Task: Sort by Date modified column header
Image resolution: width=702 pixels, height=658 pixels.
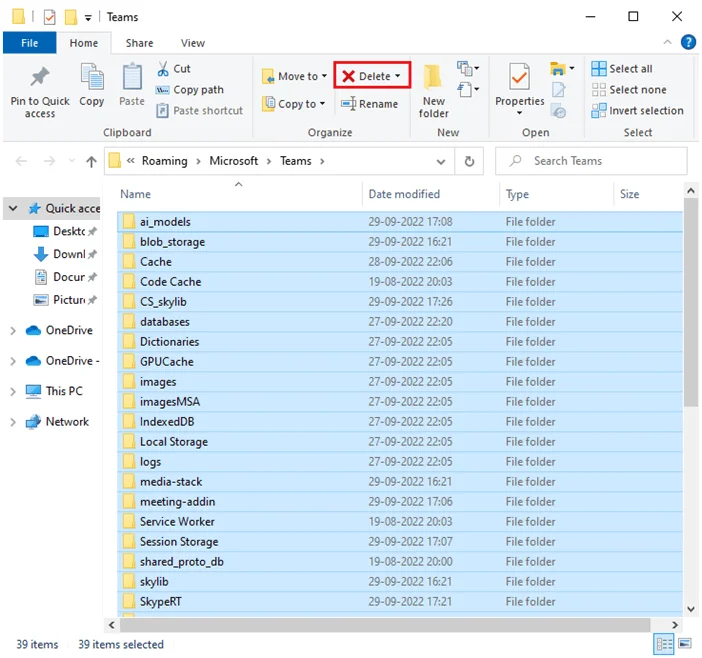Action: click(431, 194)
